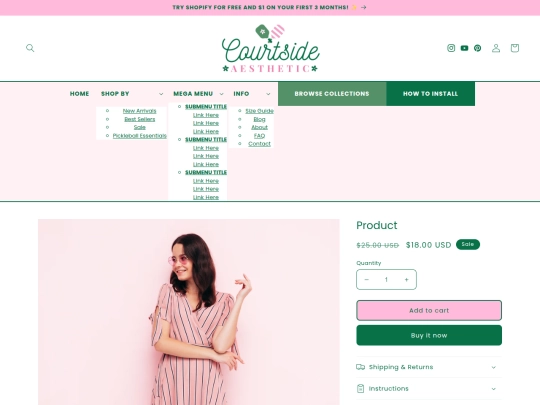Visit the Instagram social icon
The height and width of the screenshot is (405, 540).
click(x=451, y=48)
